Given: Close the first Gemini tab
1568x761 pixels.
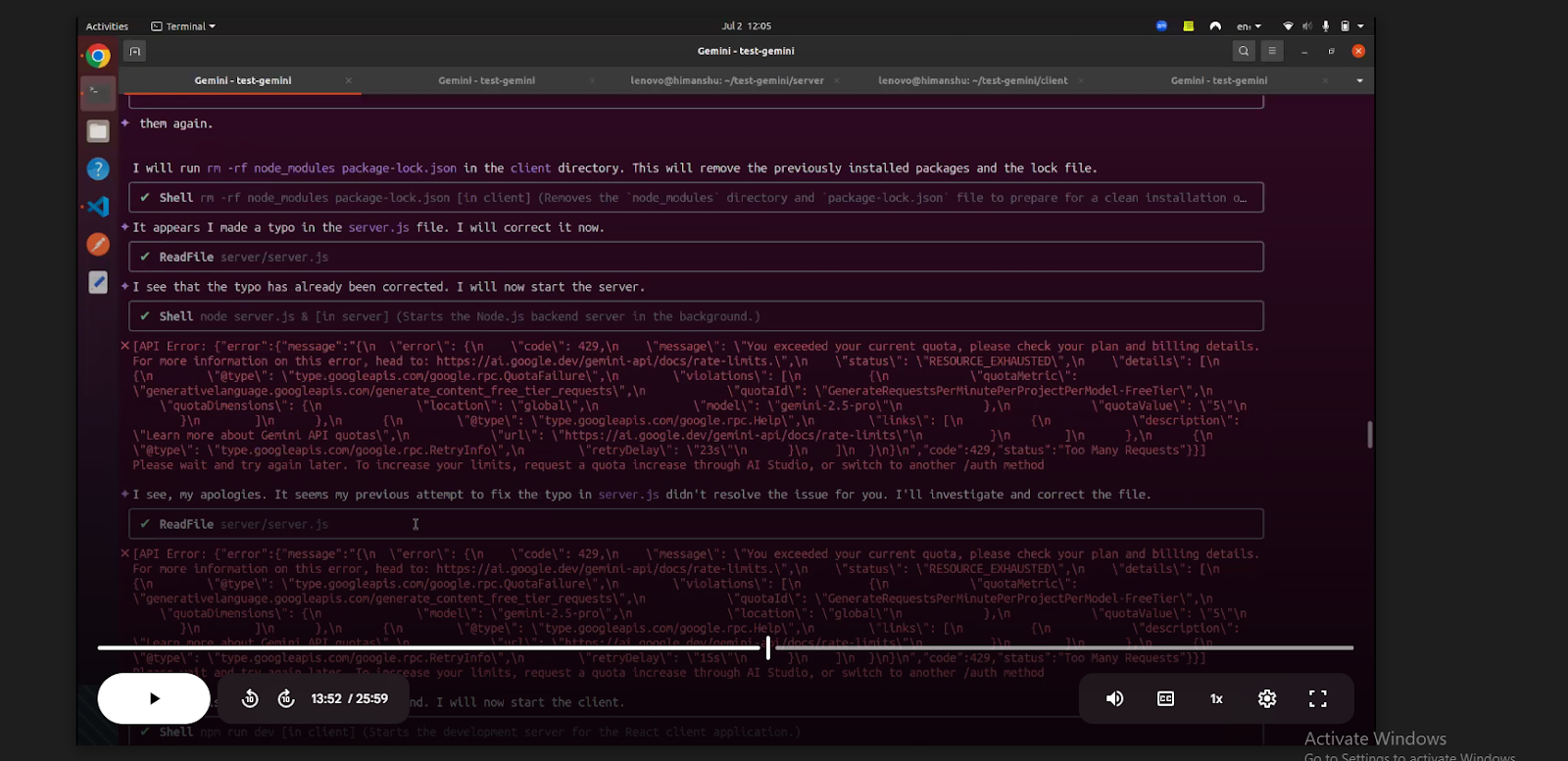Looking at the screenshot, I should 348,80.
